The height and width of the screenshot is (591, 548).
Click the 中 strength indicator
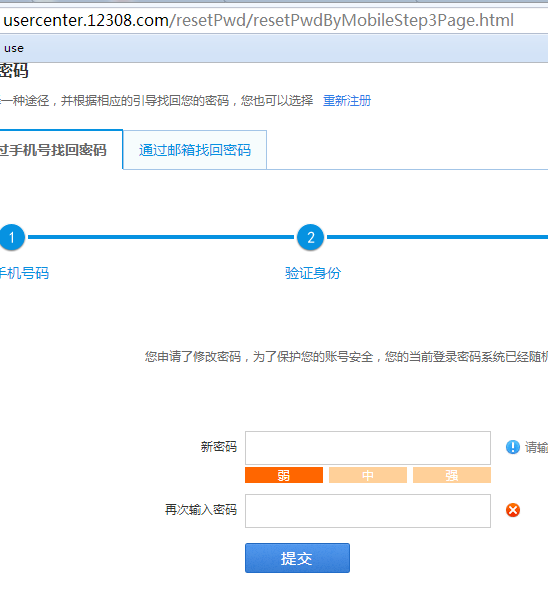pos(368,475)
